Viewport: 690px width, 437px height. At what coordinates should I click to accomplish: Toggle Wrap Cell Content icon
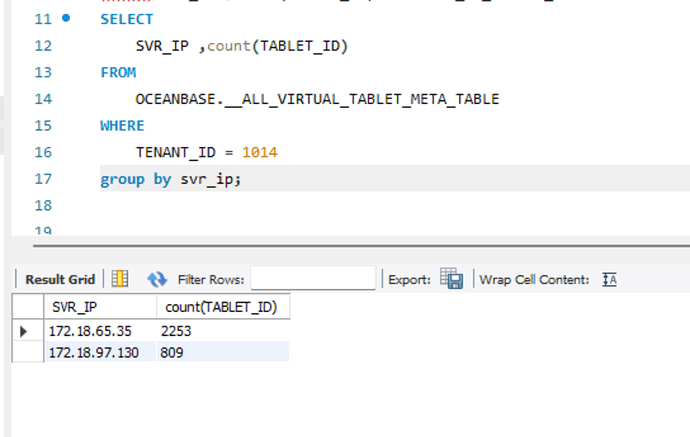(609, 279)
